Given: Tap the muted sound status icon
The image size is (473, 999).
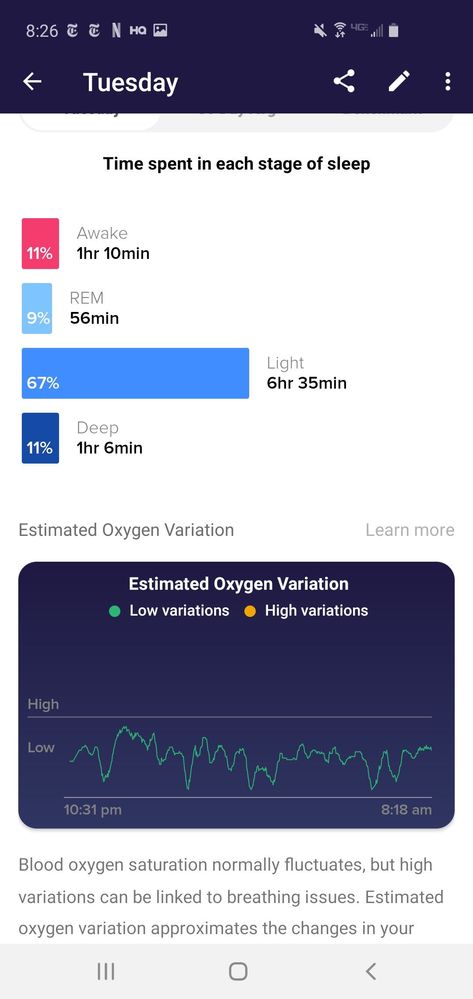Looking at the screenshot, I should [x=320, y=30].
